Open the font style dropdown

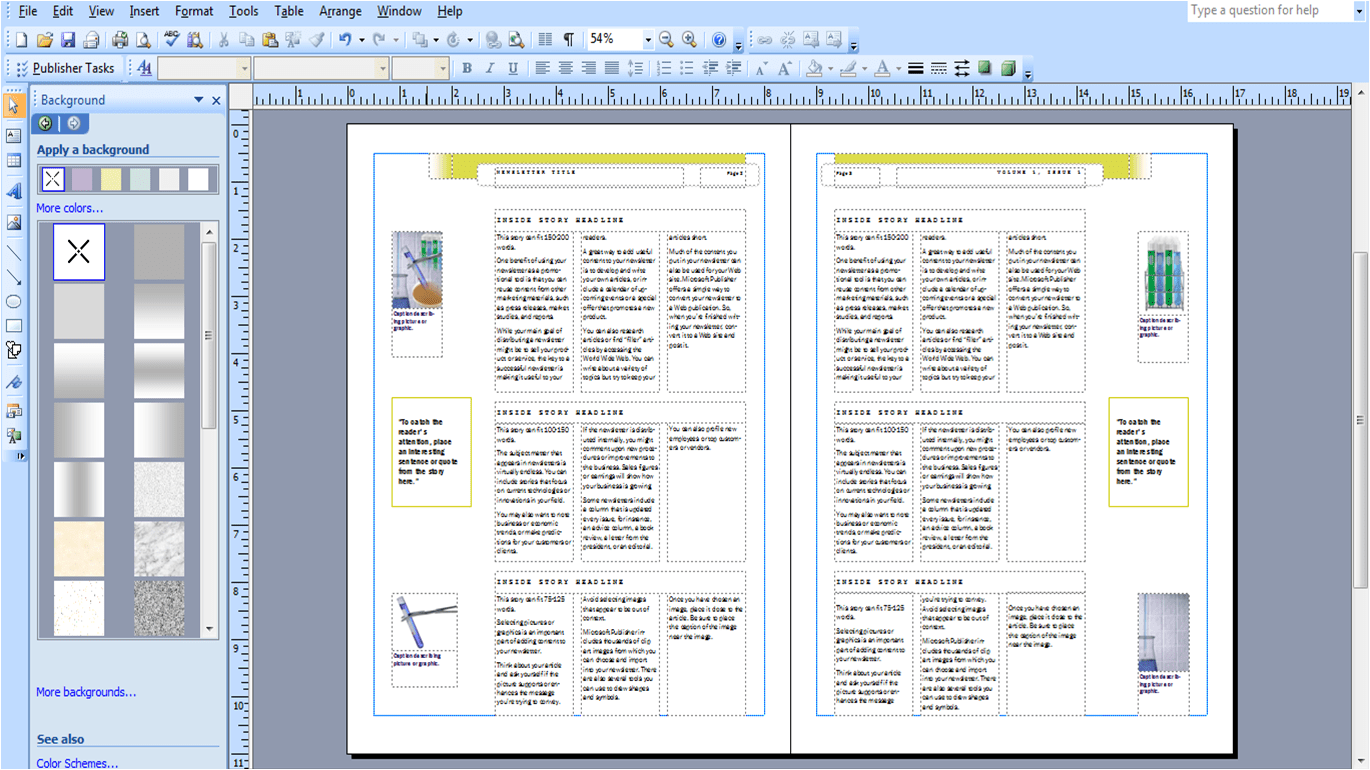[244, 68]
